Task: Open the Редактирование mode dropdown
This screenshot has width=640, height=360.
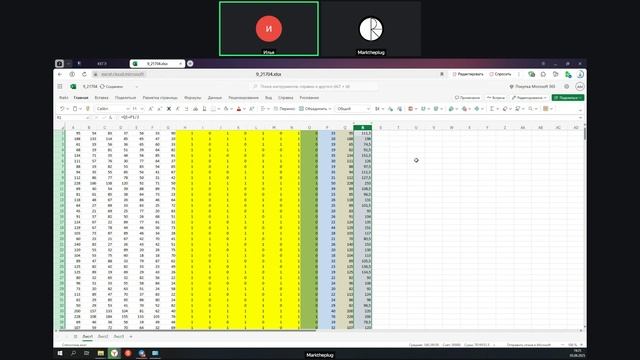Action: pos(529,98)
